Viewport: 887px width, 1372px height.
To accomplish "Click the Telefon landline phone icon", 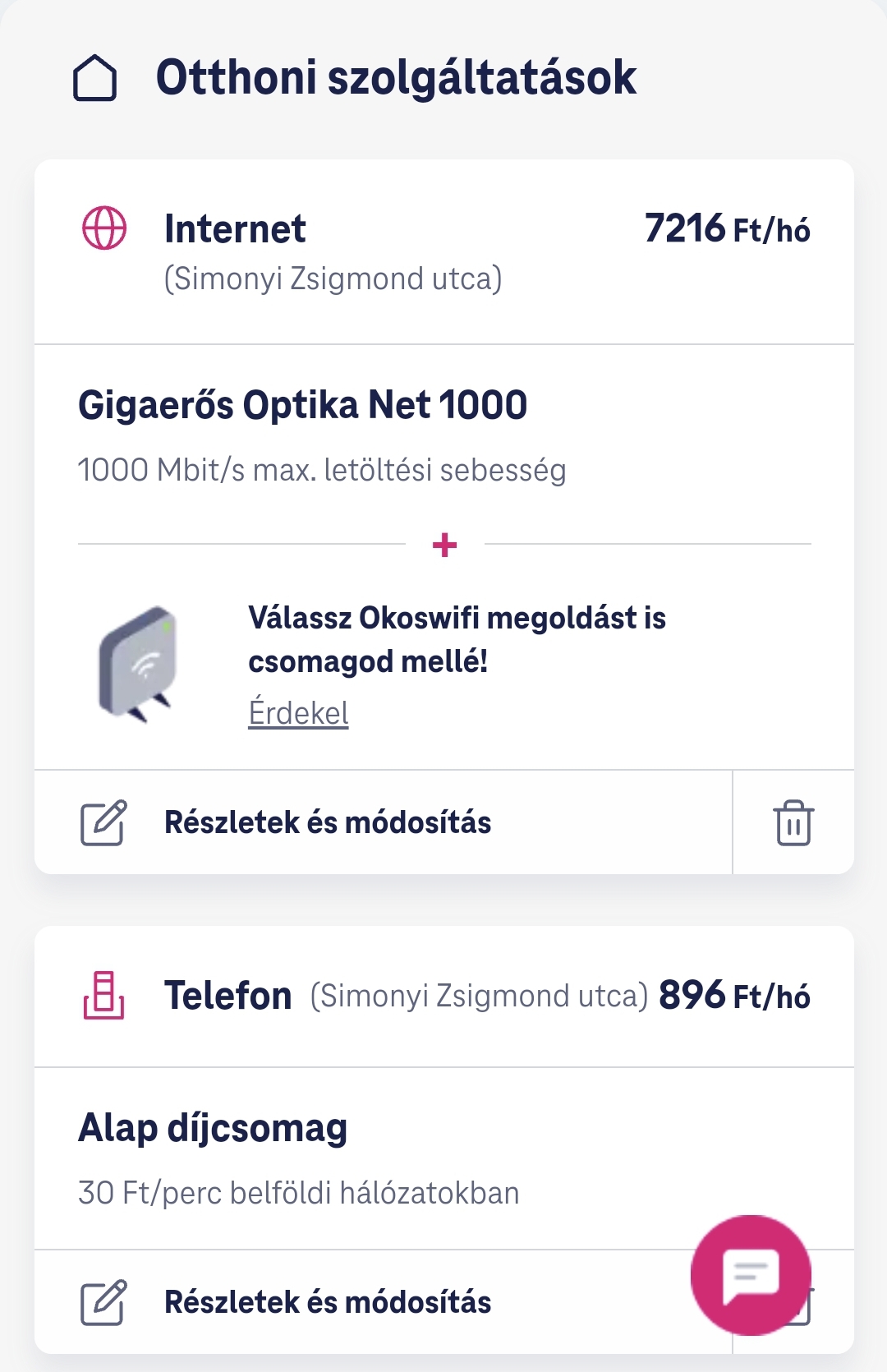I will click(104, 995).
